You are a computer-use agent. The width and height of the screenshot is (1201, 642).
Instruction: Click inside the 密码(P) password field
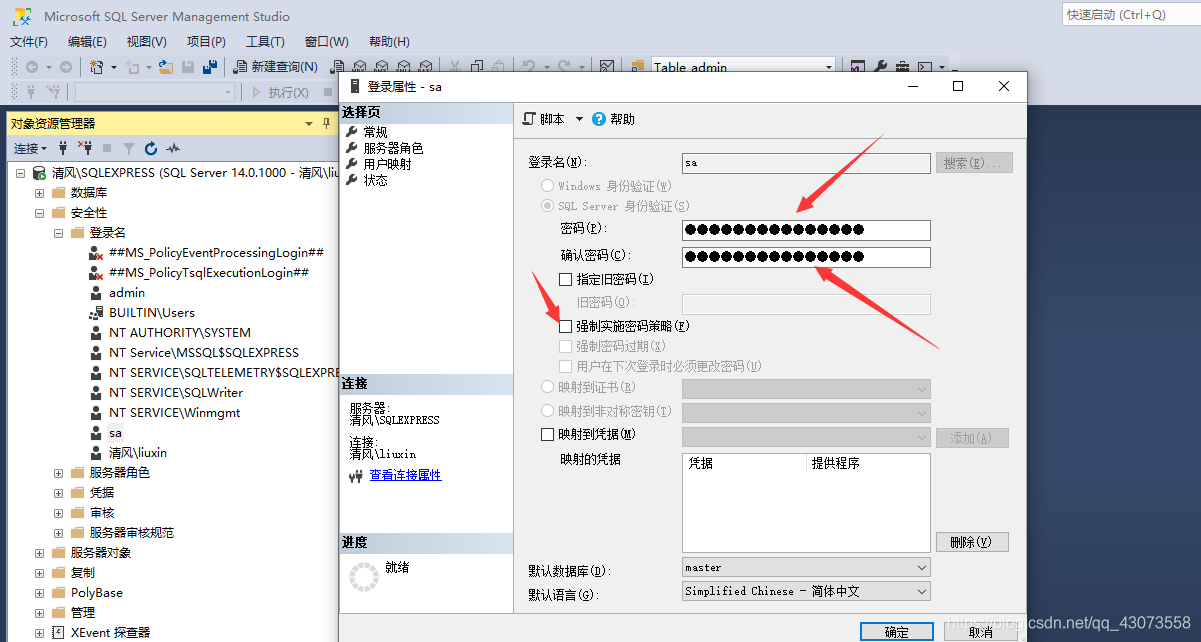tap(806, 230)
